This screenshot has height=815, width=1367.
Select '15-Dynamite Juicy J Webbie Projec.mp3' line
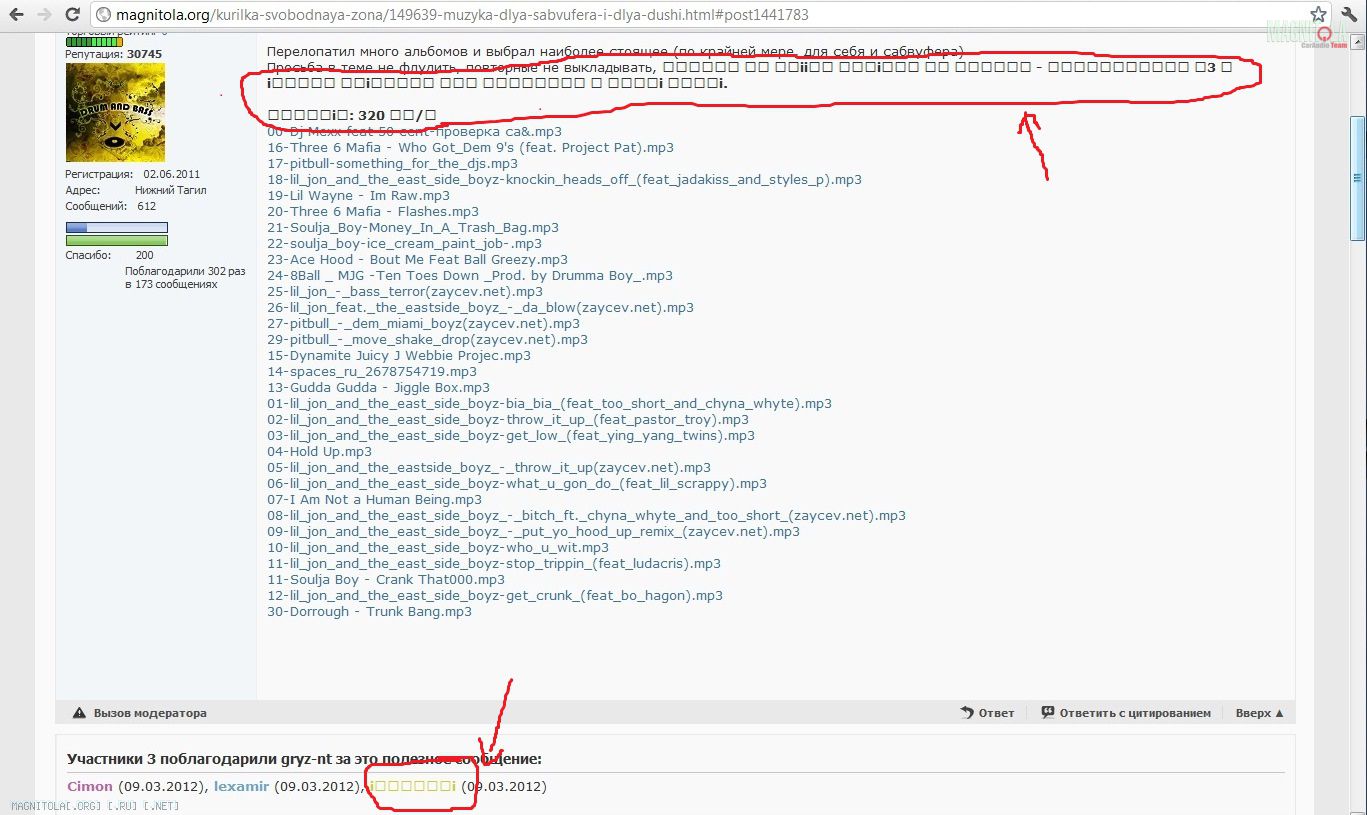coord(399,356)
